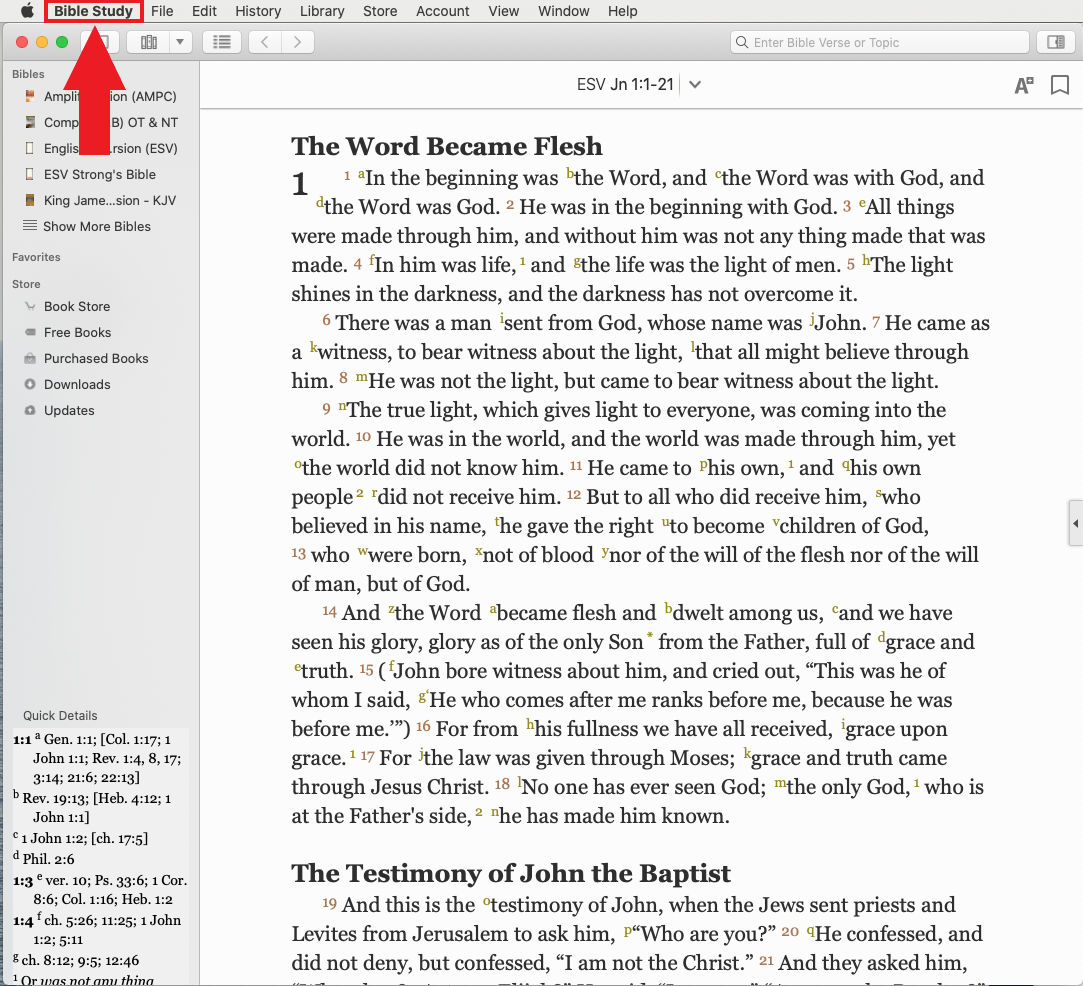The width and height of the screenshot is (1083, 986).
Task: Click the Favorites section header
Action: click(x=36, y=257)
